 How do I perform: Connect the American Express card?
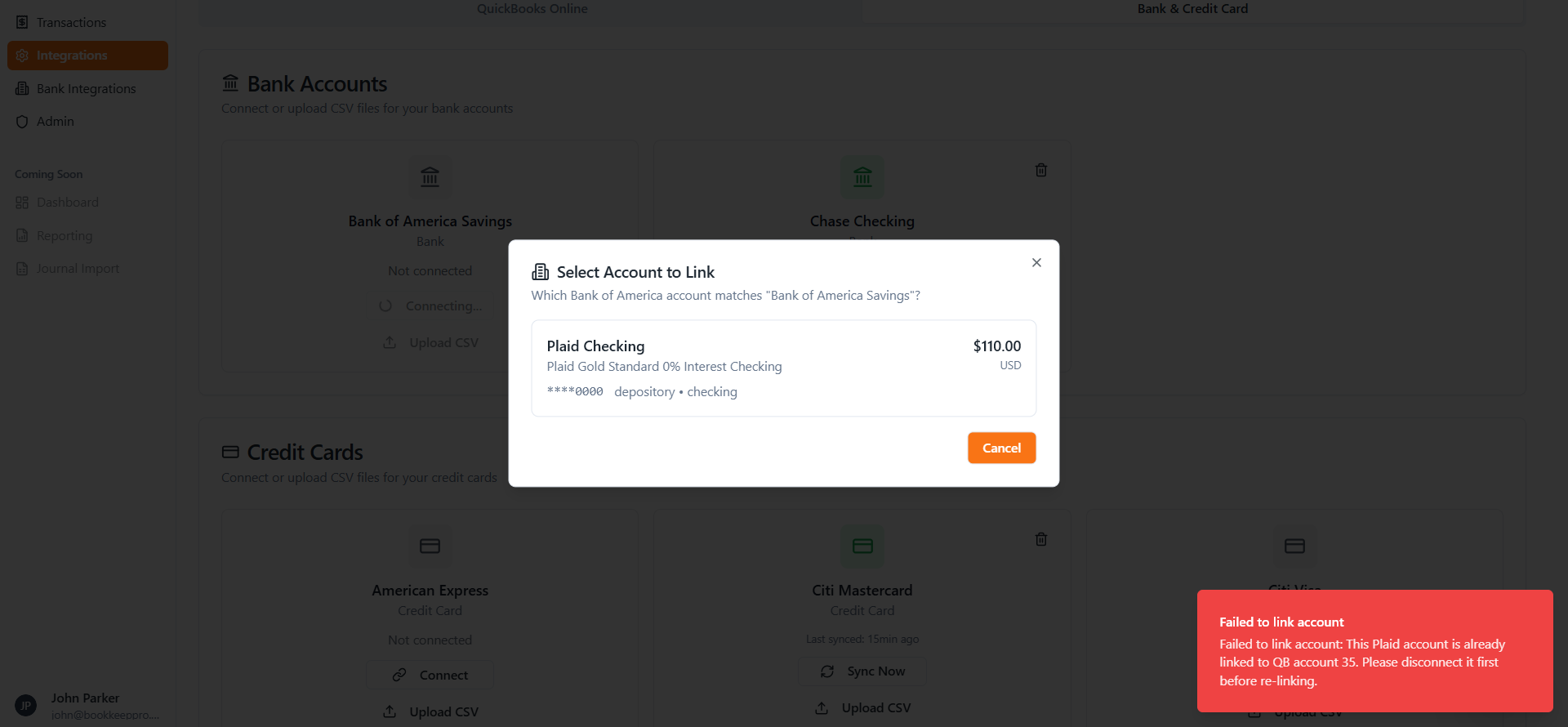point(430,675)
